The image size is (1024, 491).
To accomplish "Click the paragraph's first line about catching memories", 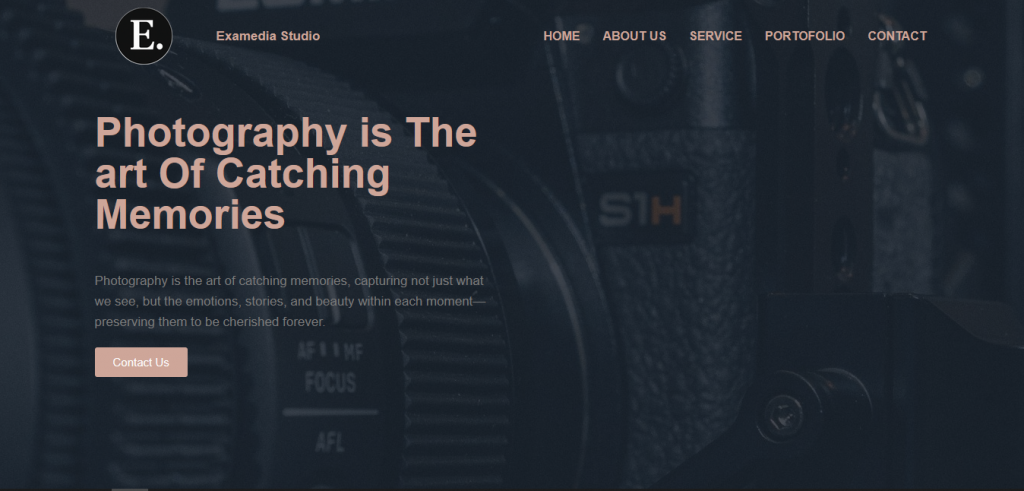I will point(289,281).
